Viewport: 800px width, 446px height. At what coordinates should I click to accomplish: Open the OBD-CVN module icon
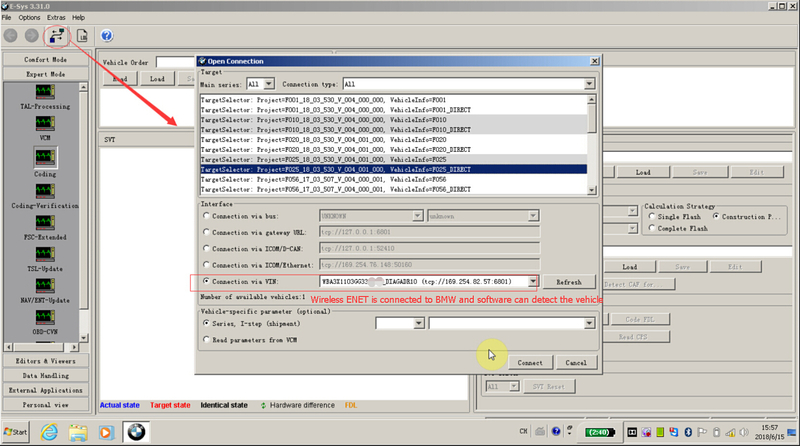coord(45,317)
